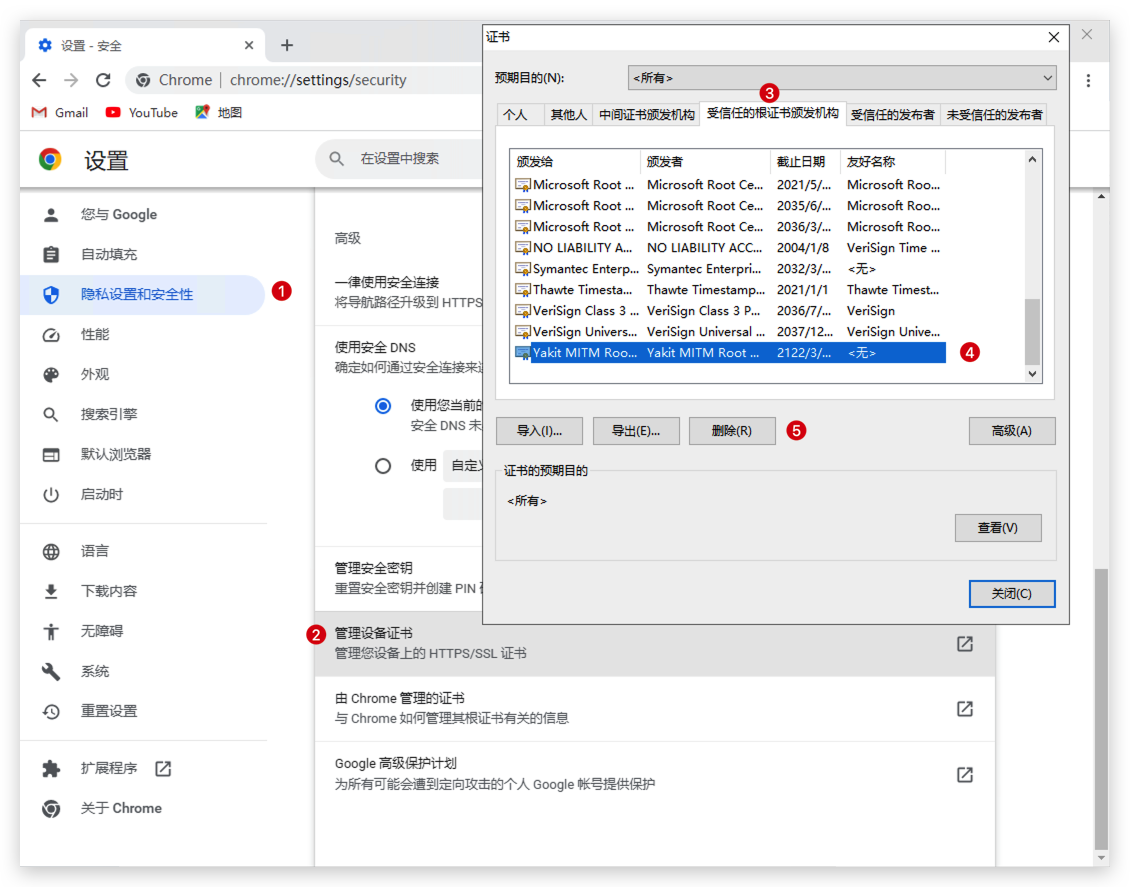This screenshot has height=887, width=1130.
Task: Click scroll up arrow in certificate list
Action: coord(1033,160)
